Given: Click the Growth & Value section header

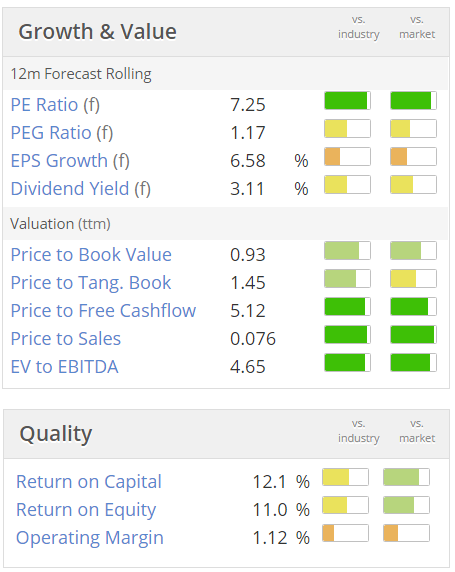Looking at the screenshot, I should pyautogui.click(x=97, y=32).
